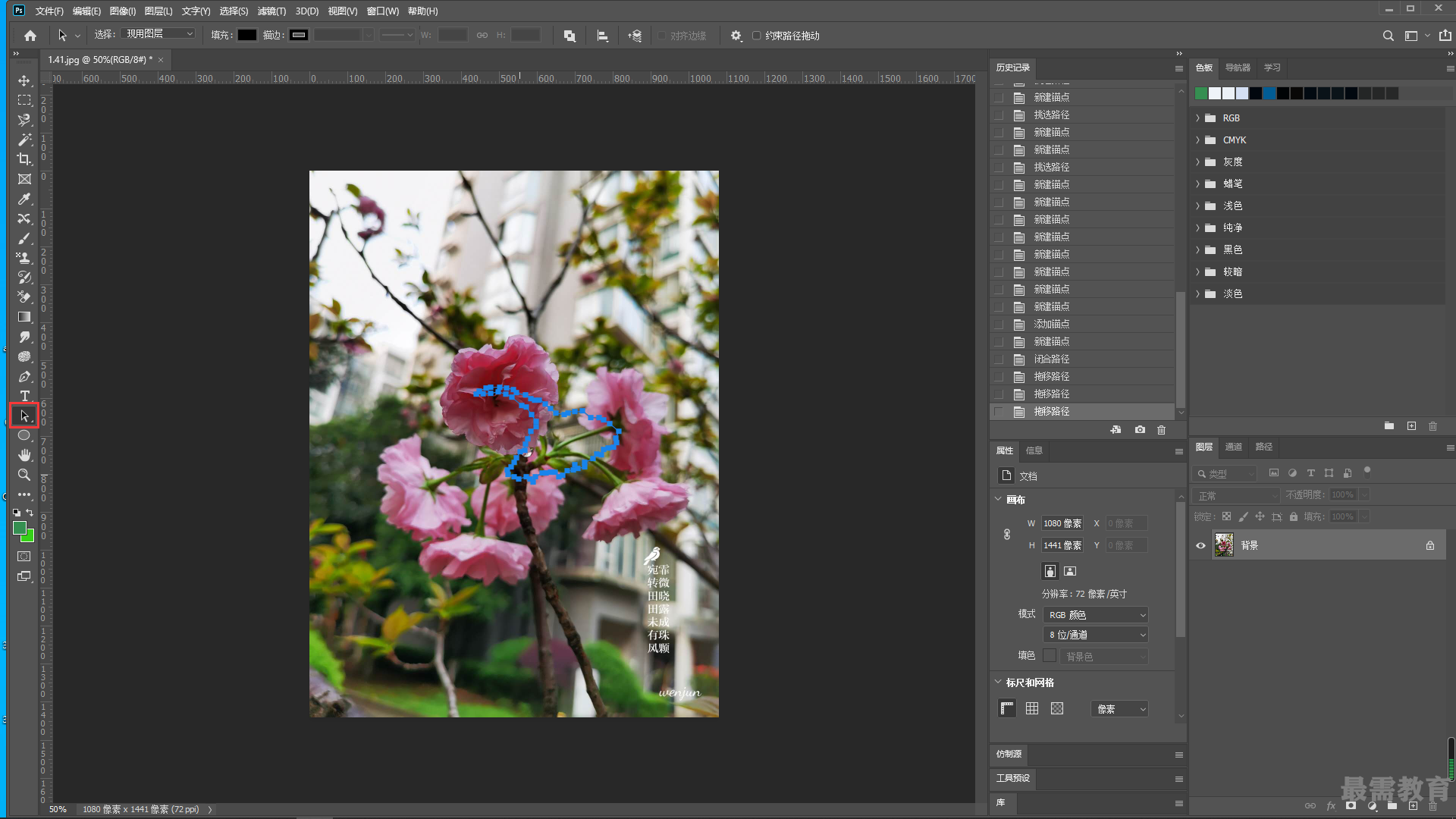Viewport: 1456px width, 819px height.
Task: Open the 文件(F) menu
Action: (x=49, y=11)
